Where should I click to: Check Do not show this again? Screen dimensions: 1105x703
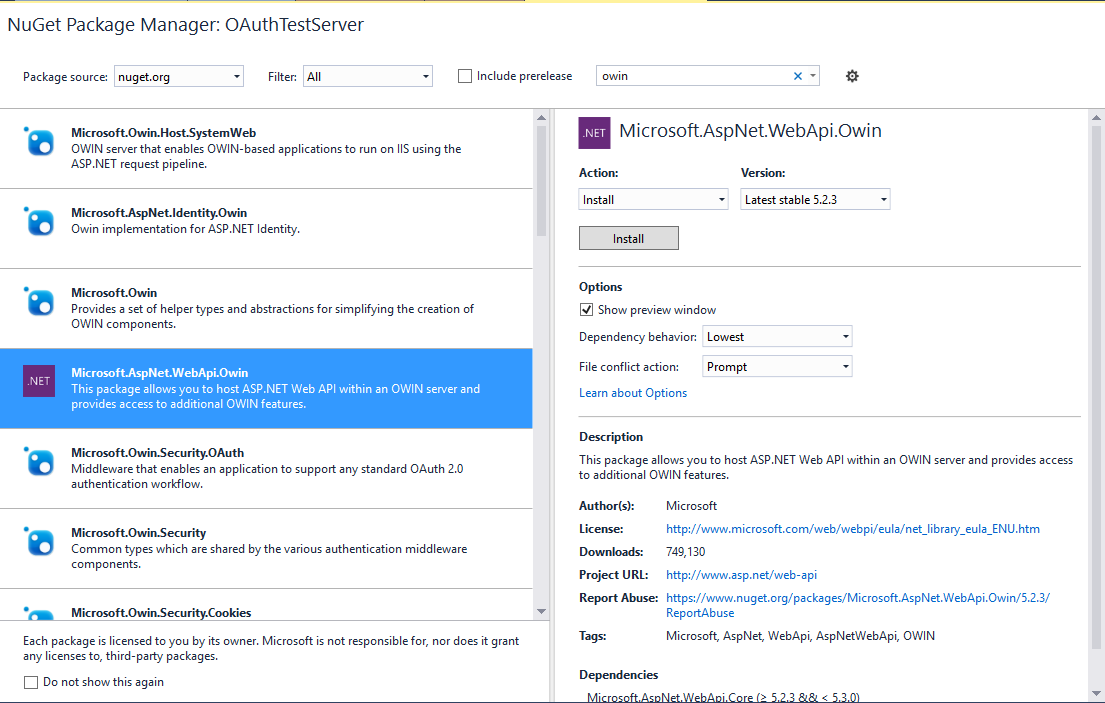29,680
